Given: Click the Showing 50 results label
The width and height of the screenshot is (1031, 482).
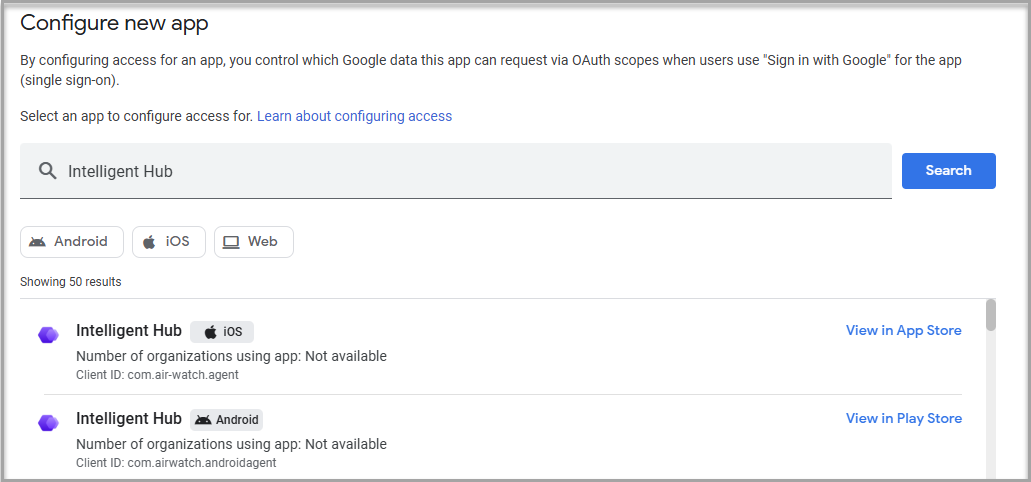Looking at the screenshot, I should (70, 282).
